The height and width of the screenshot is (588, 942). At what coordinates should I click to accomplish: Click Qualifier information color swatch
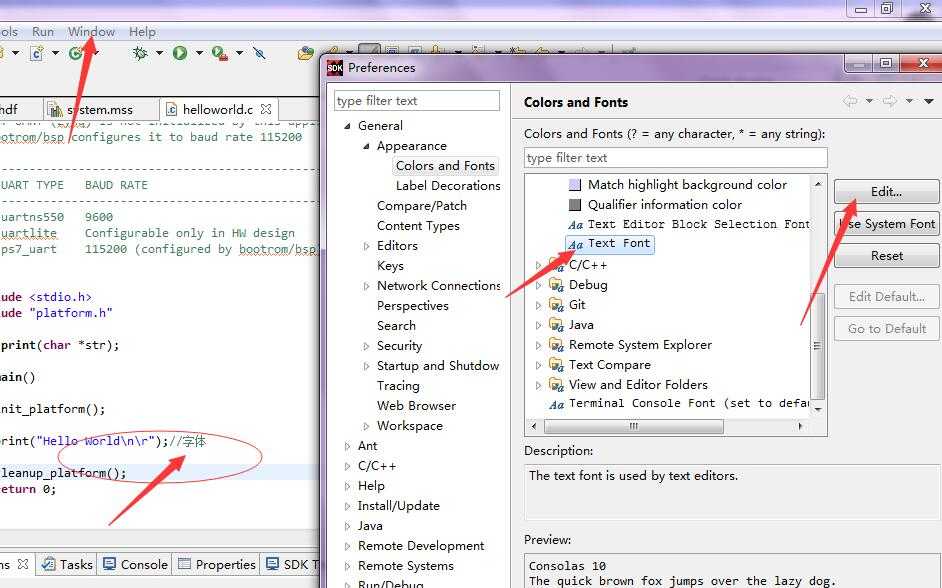(575, 205)
